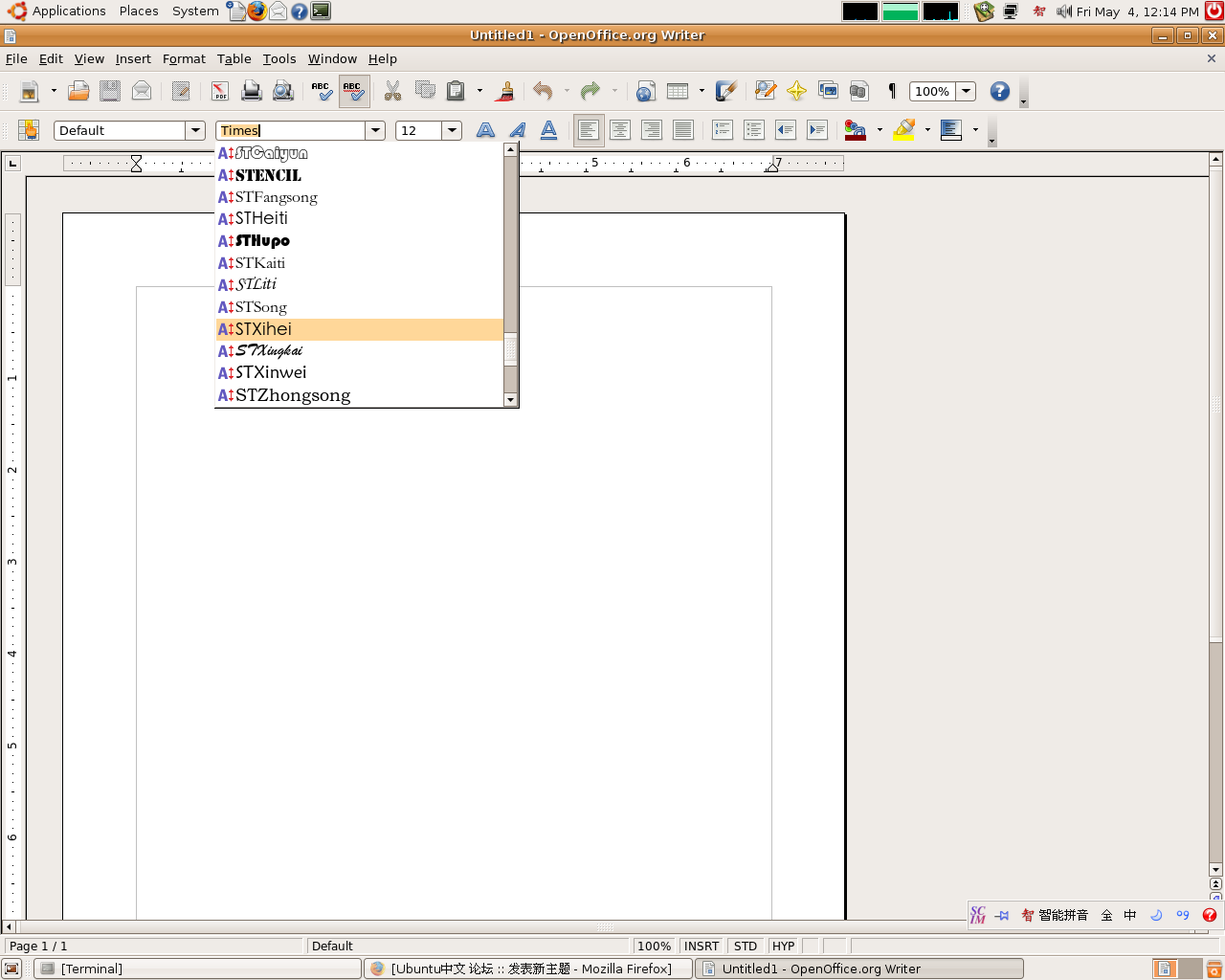Expand Highlighting color dropdown arrow
Viewport: 1225px width, 980px height.
click(927, 130)
